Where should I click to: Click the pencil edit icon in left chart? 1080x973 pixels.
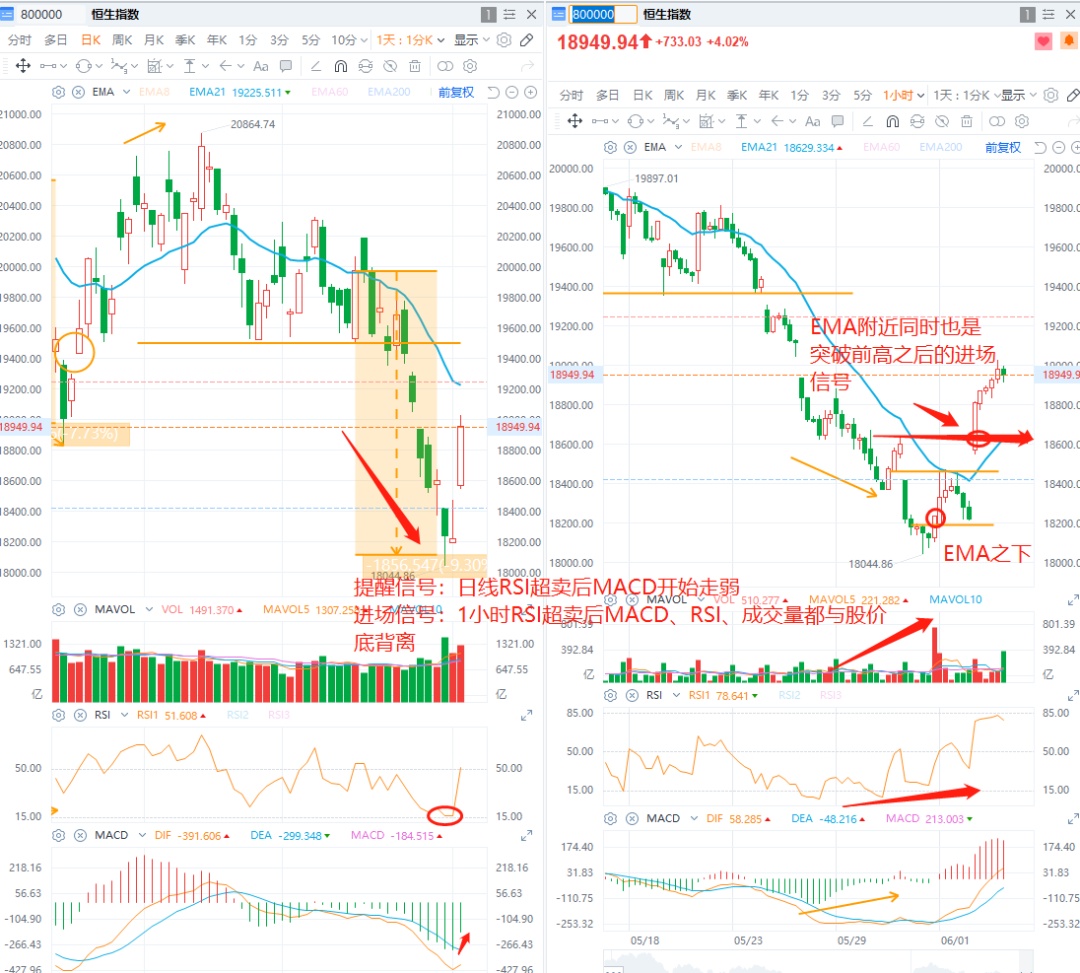[x=526, y=40]
